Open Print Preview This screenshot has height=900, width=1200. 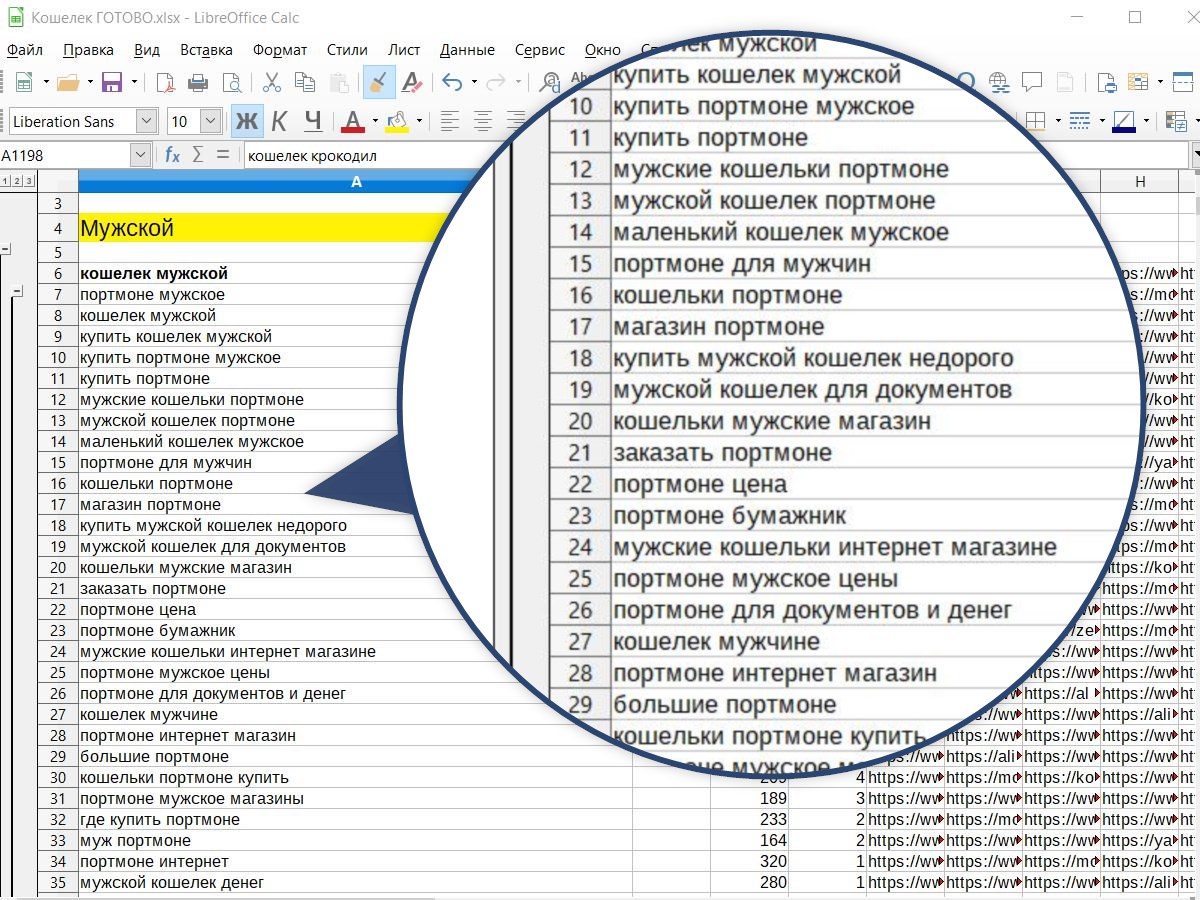[232, 82]
